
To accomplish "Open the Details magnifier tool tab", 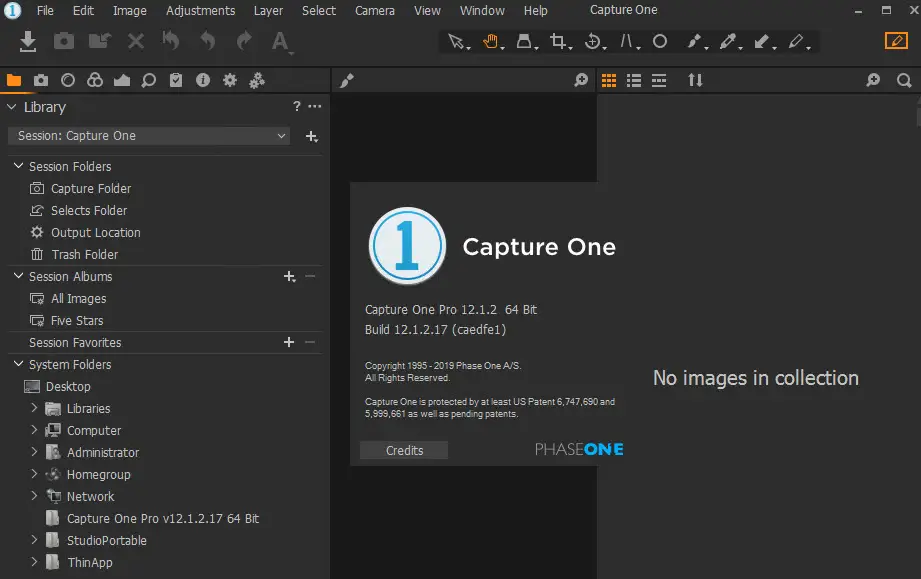I will (149, 80).
